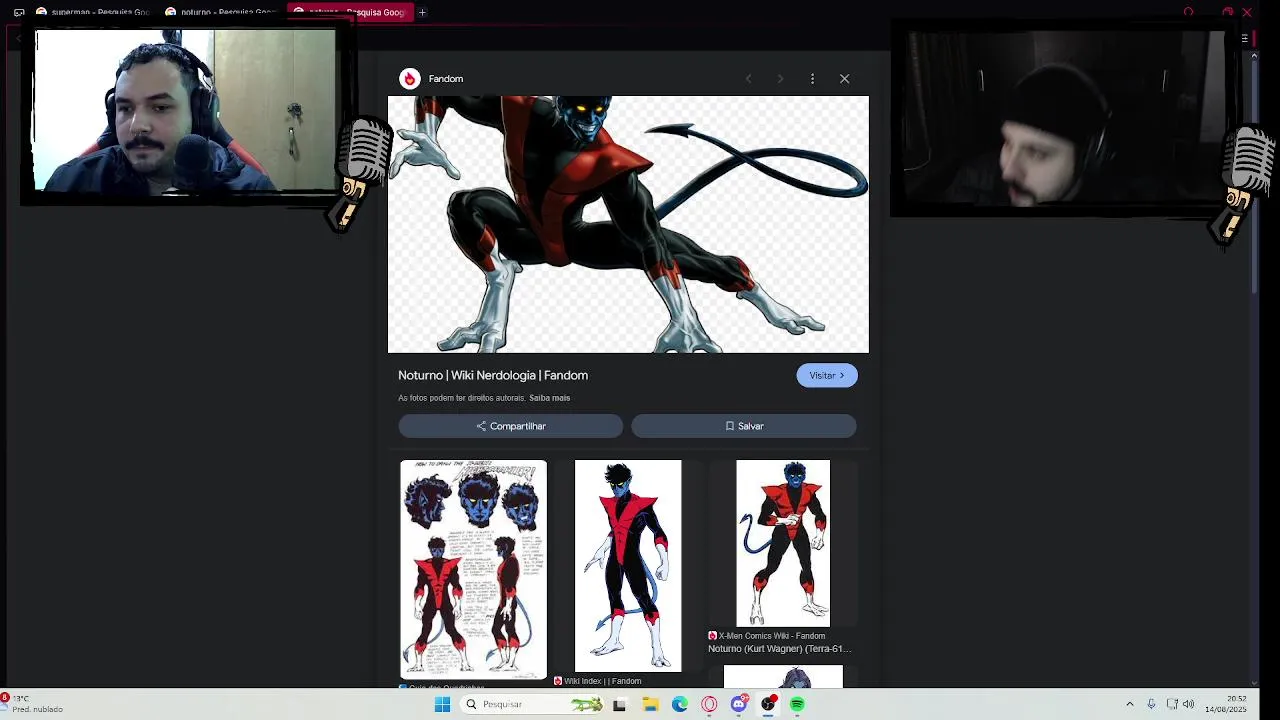1280x720 pixels.
Task: Open the black terminal taskbar icon
Action: click(619, 704)
